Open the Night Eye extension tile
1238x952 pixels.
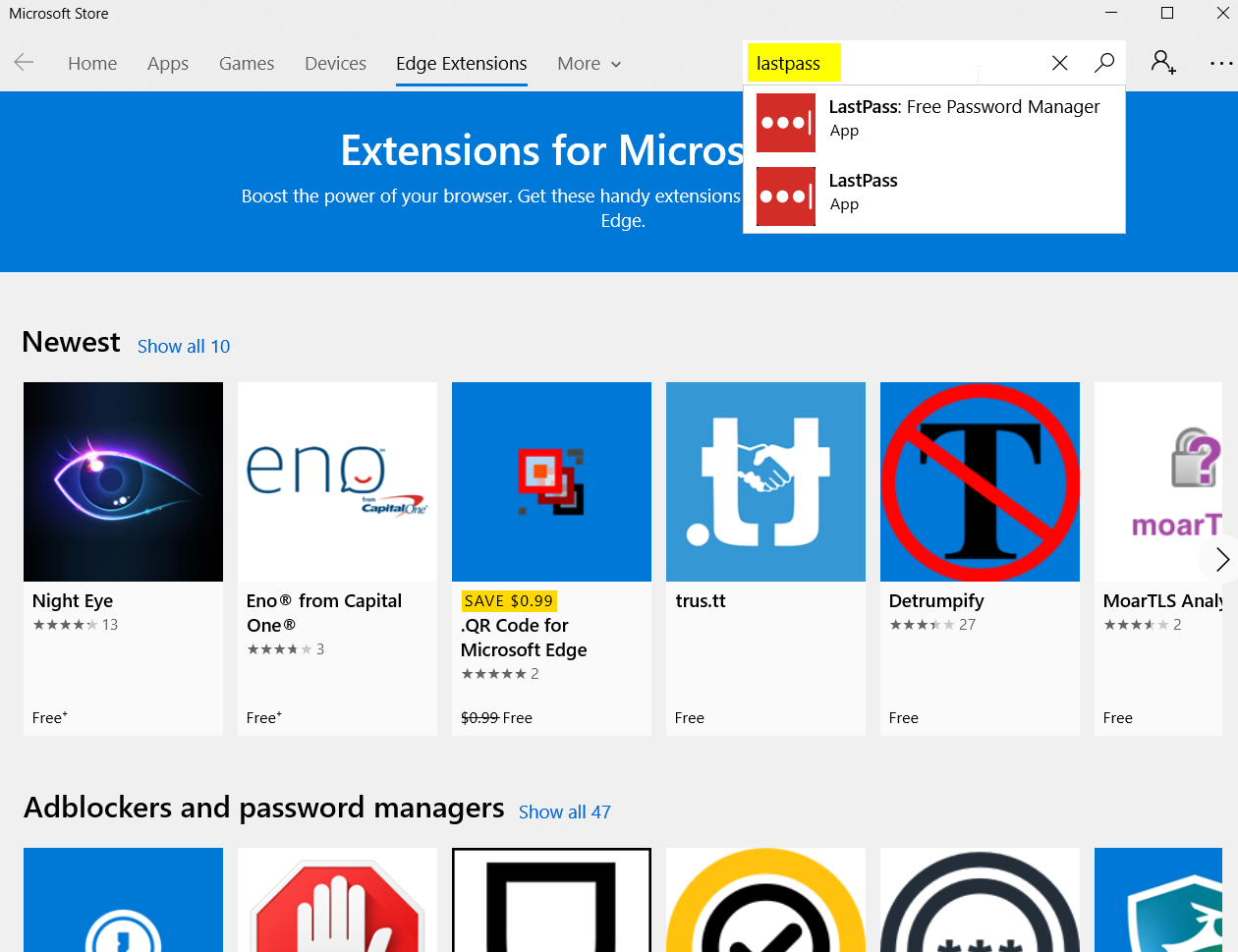[123, 481]
